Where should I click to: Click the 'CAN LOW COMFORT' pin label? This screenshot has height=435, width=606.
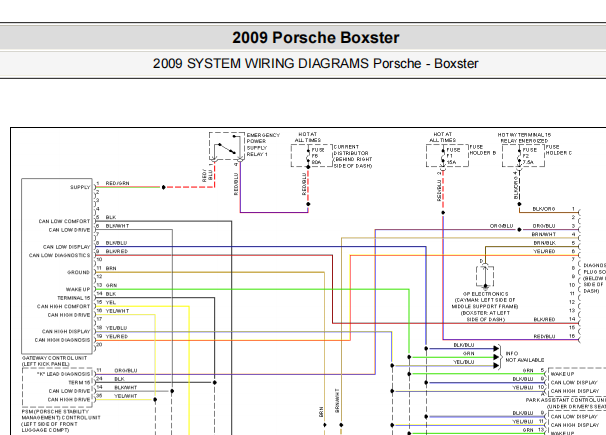[64, 221]
